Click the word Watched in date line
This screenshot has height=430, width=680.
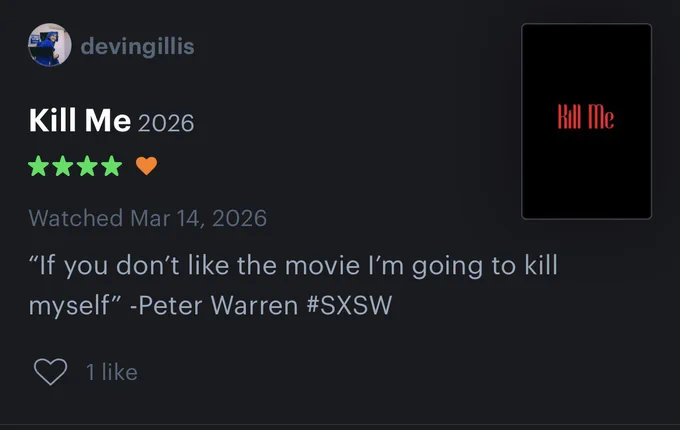point(76,218)
